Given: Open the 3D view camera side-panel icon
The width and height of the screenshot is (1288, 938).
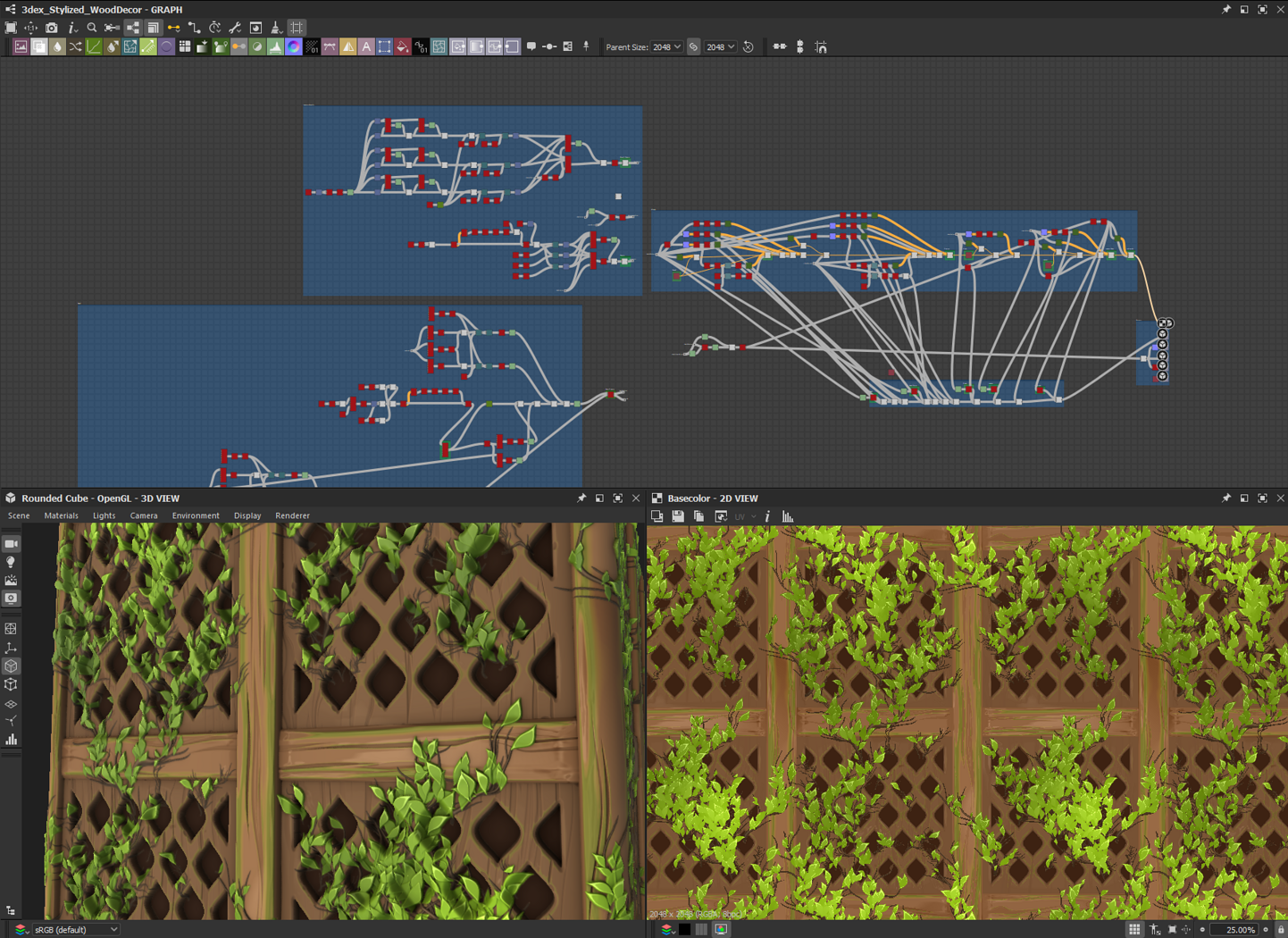Looking at the screenshot, I should coord(11,544).
